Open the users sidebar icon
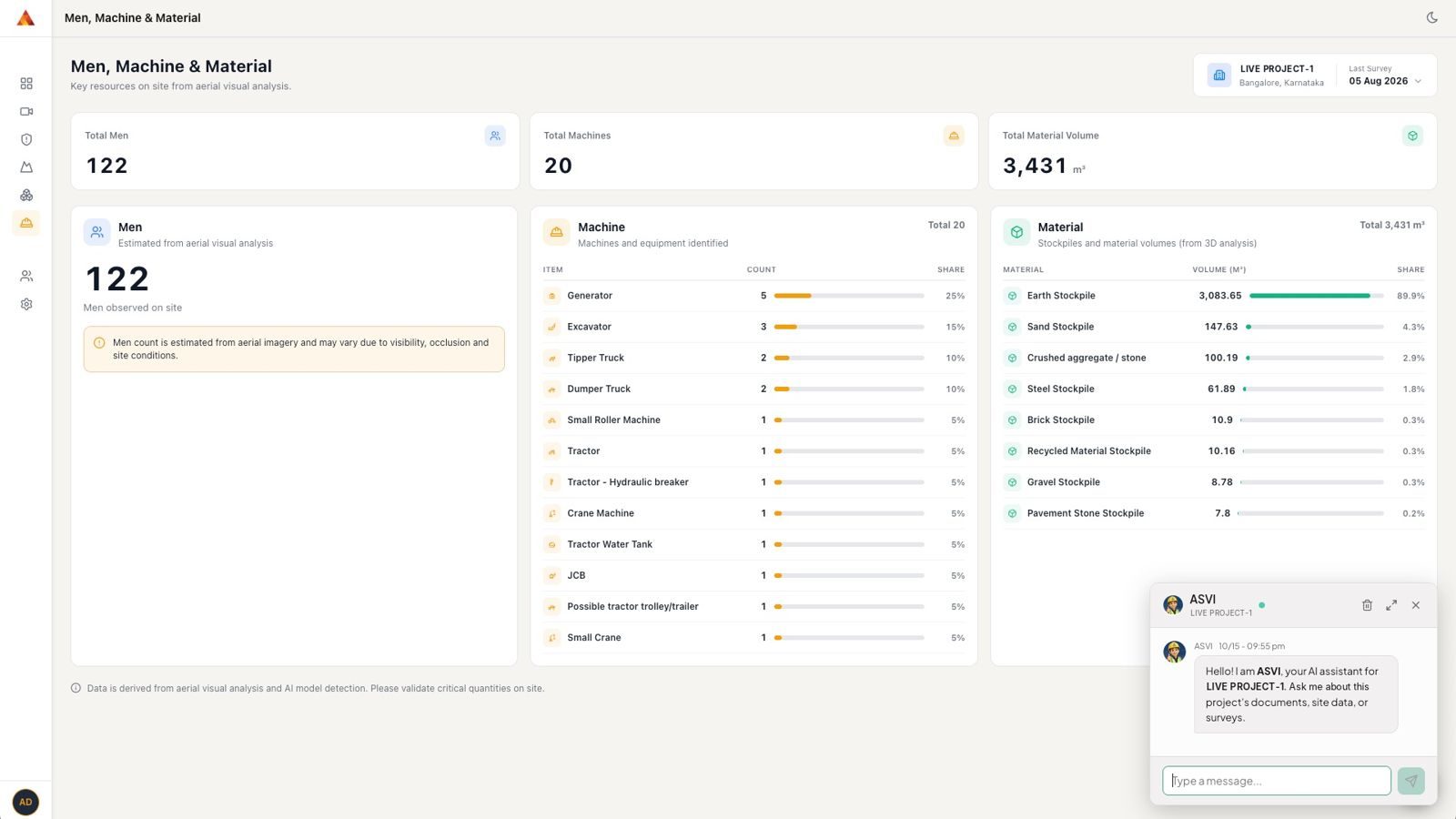The image size is (1456, 819). [x=26, y=276]
